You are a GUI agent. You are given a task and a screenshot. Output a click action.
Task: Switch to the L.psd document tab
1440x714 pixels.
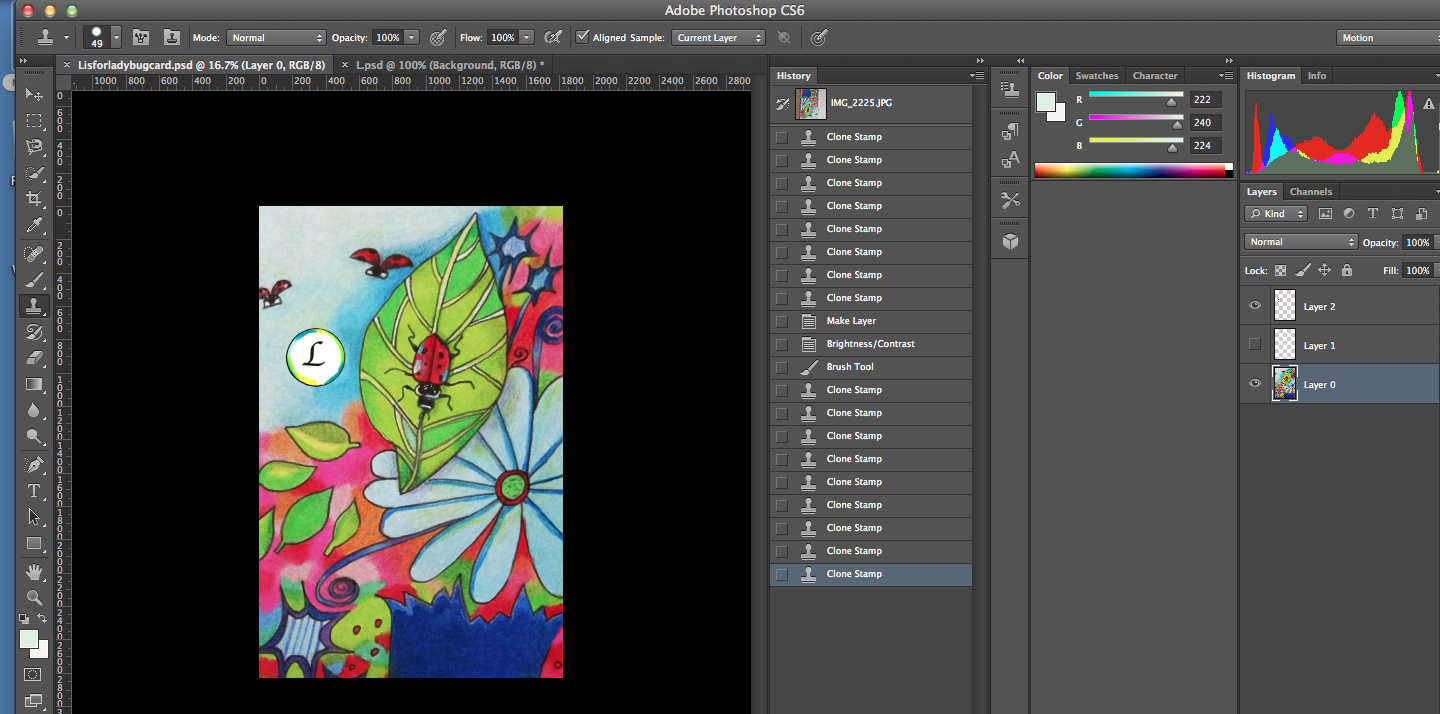[x=449, y=65]
